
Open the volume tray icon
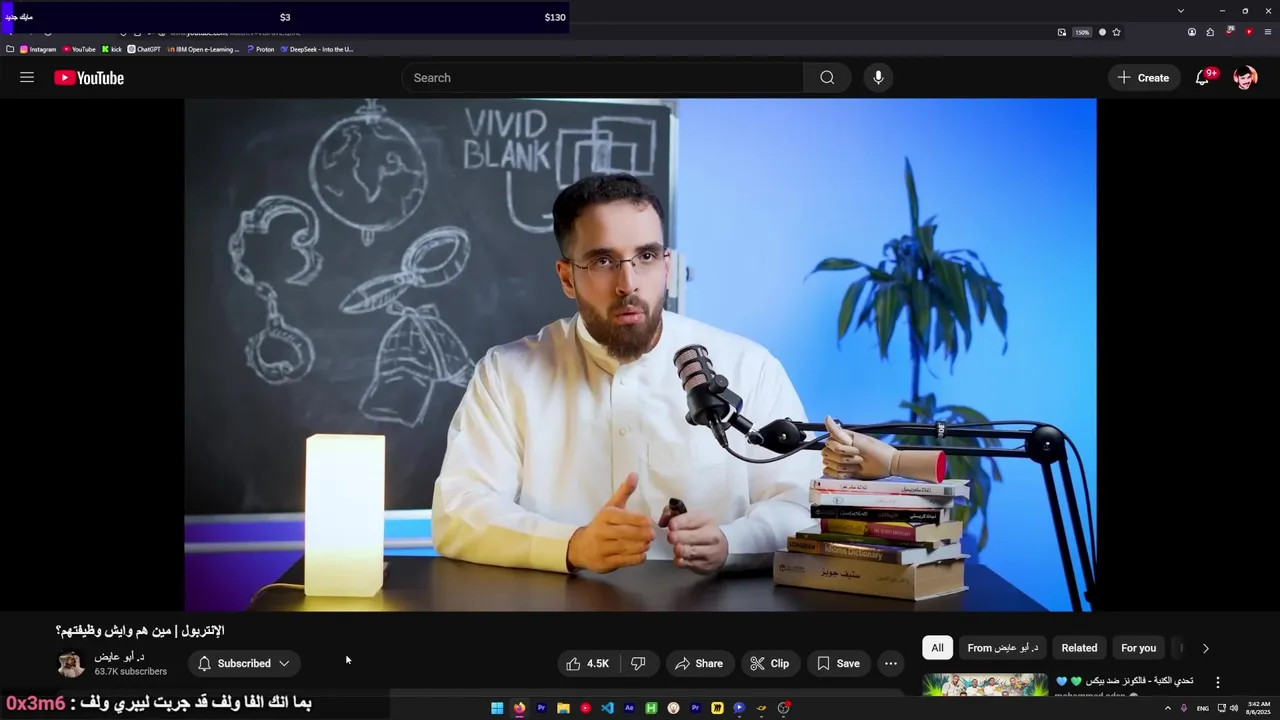[x=1233, y=708]
